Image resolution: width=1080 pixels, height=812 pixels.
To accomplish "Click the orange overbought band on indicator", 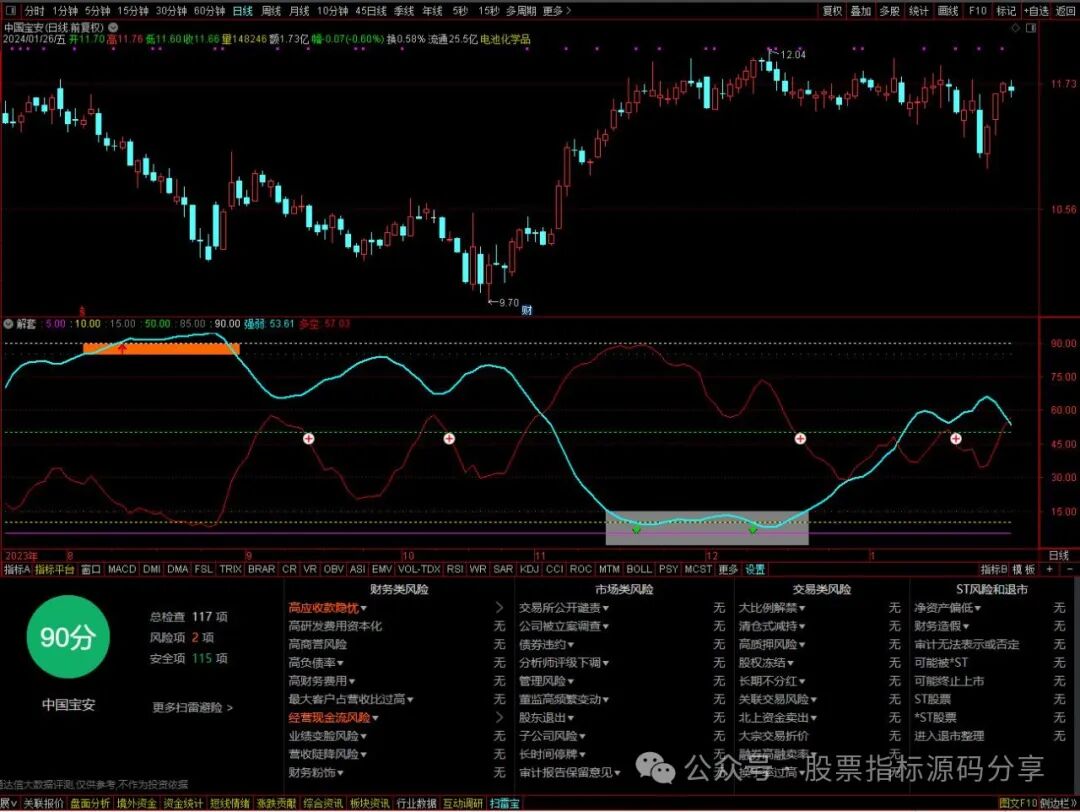I will click(x=161, y=348).
